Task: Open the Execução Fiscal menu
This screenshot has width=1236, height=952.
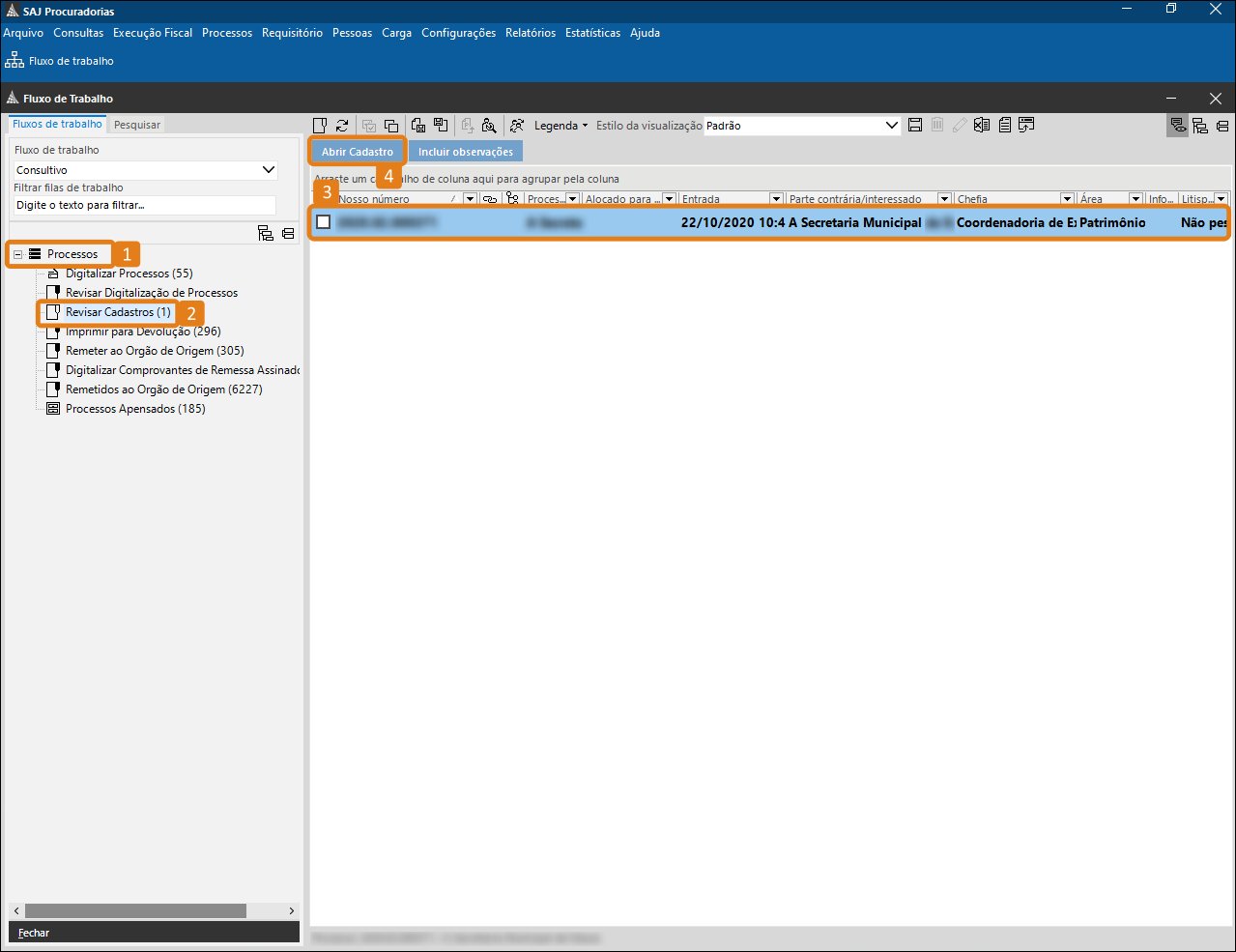Action: pyautogui.click(x=152, y=33)
